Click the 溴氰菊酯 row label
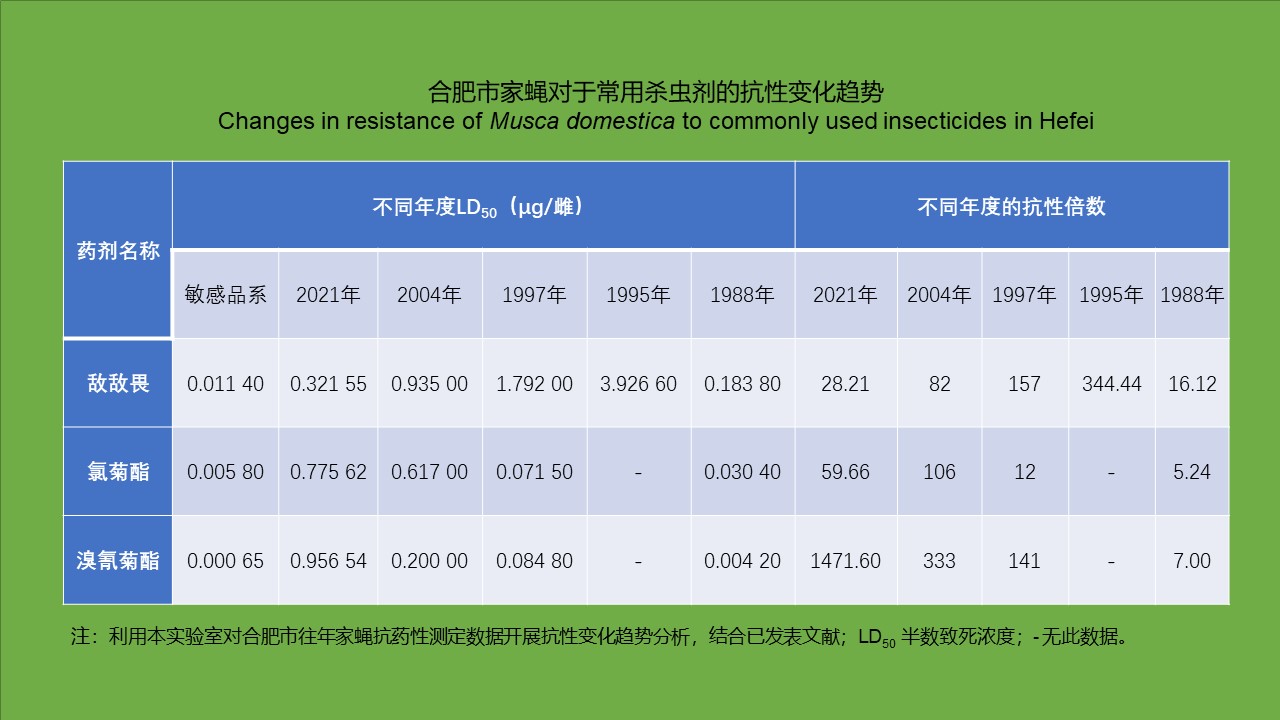Viewport: 1280px width, 720px height. (118, 560)
